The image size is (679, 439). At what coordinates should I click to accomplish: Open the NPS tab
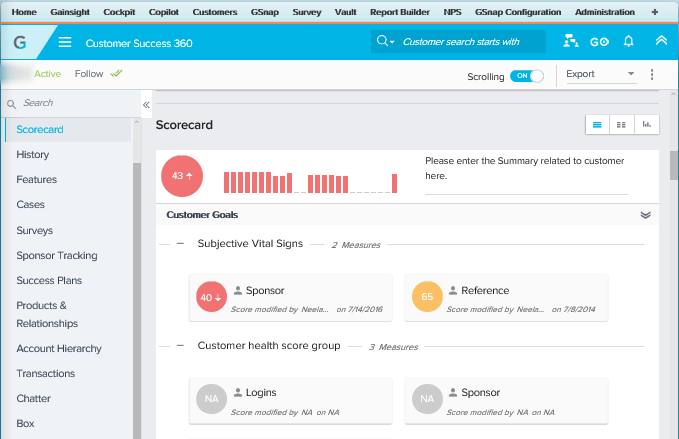click(452, 12)
